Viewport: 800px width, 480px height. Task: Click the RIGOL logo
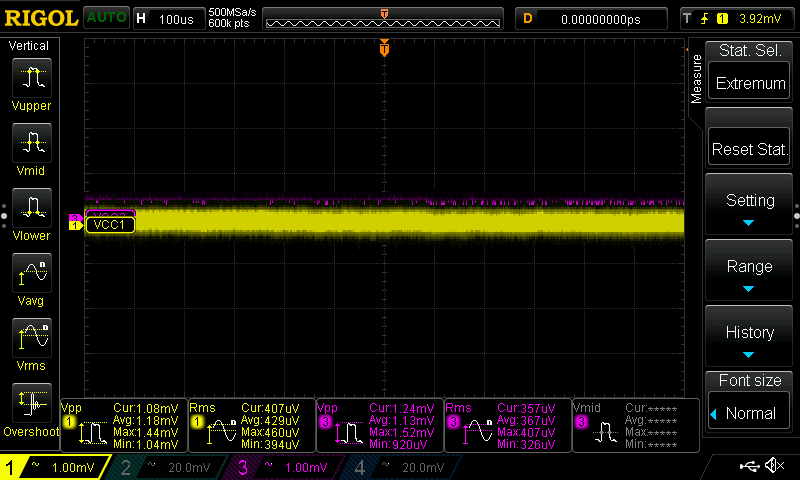41,18
